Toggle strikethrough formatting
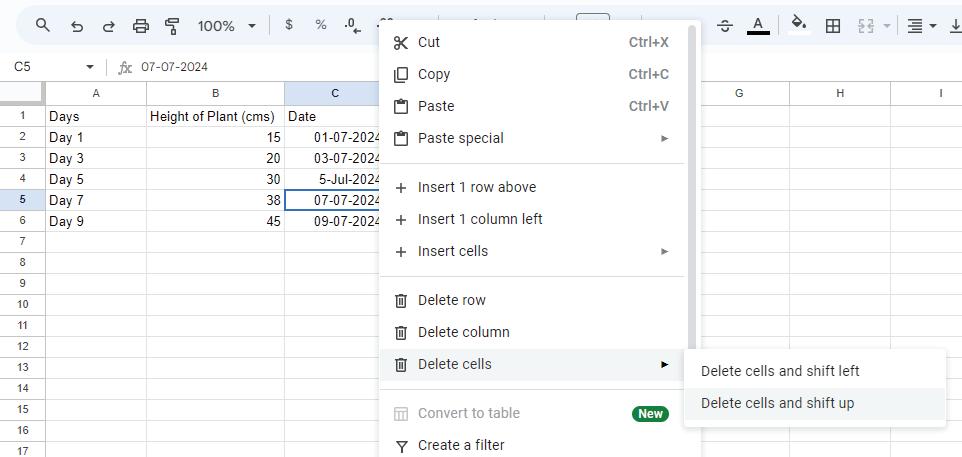Viewport: 962px width, 457px height. click(x=725, y=25)
